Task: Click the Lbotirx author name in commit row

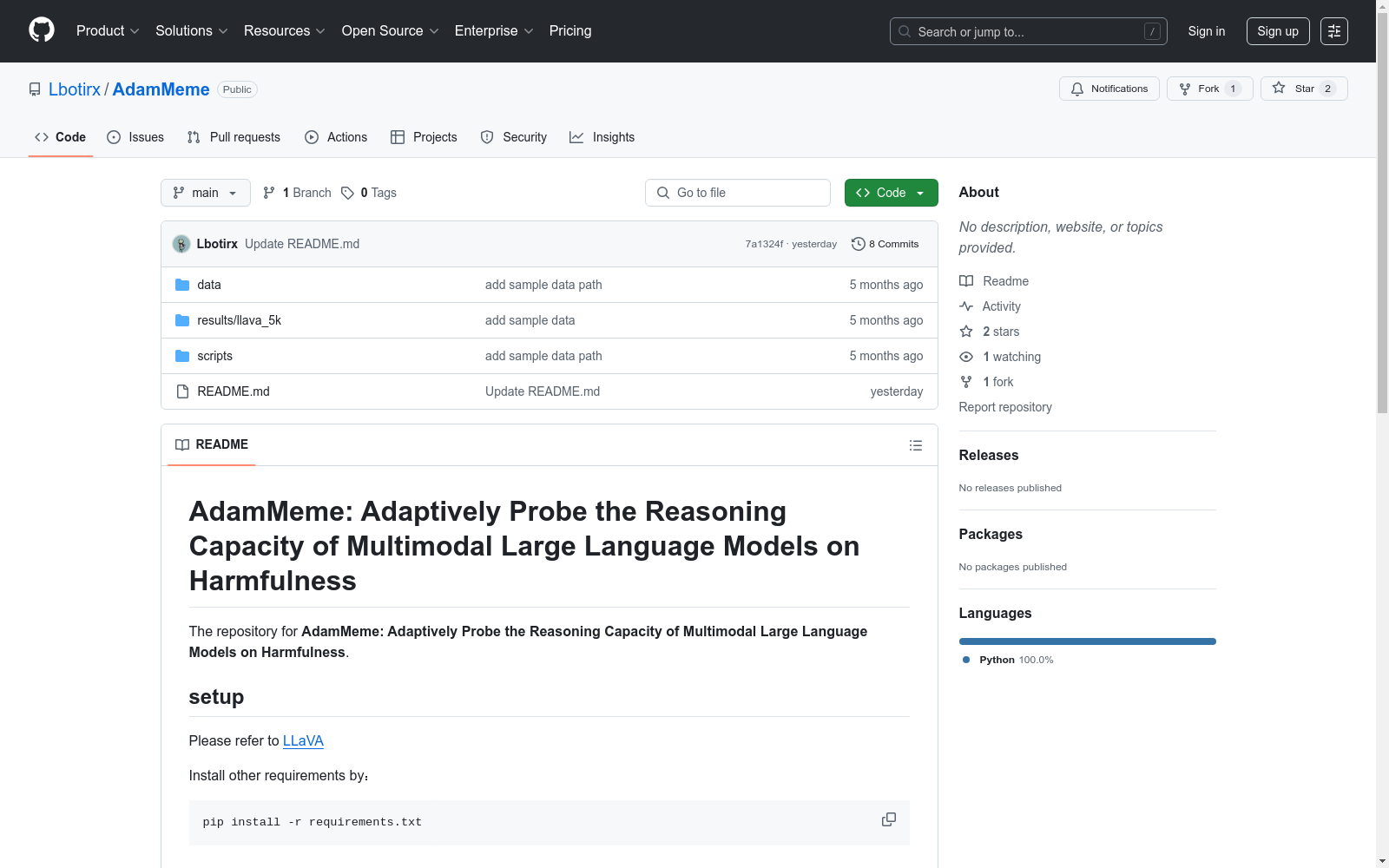Action: coord(217,244)
